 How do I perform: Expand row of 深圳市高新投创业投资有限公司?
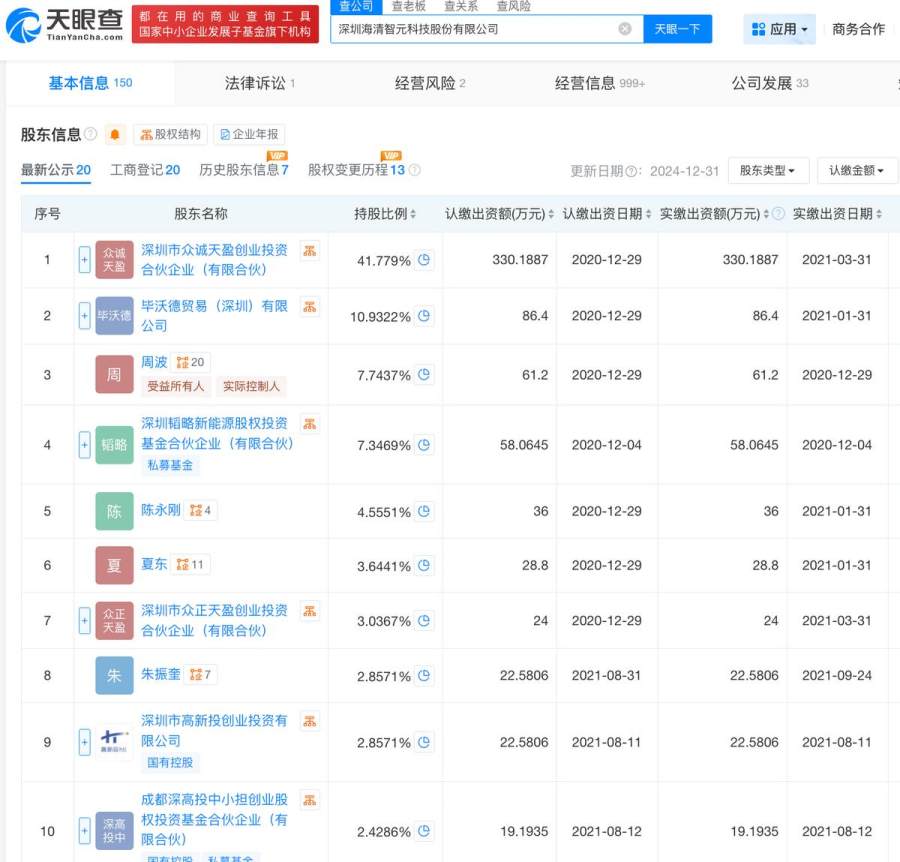coord(84,742)
